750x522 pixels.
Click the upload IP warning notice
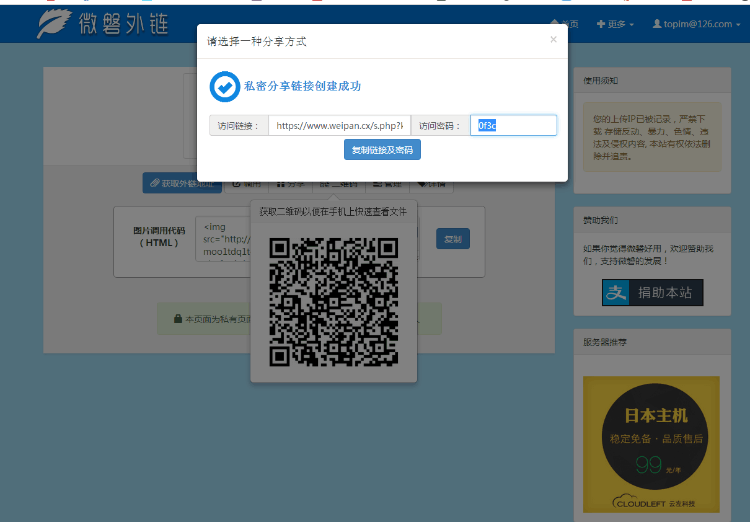[652, 137]
